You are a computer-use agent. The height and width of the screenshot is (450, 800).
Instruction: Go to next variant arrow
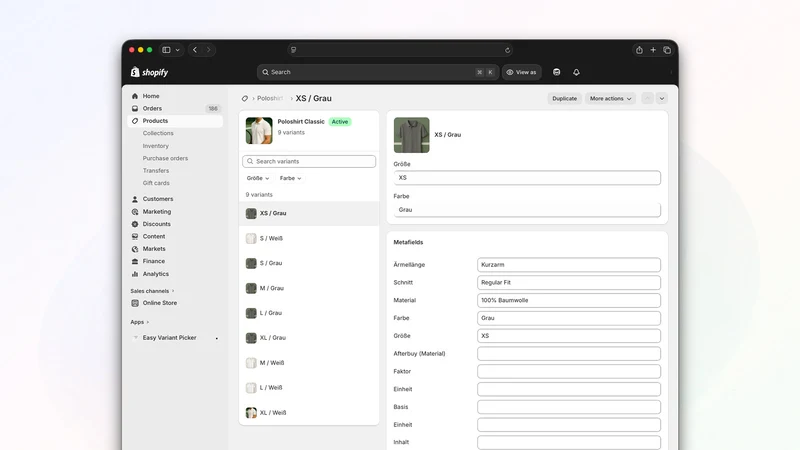point(662,98)
